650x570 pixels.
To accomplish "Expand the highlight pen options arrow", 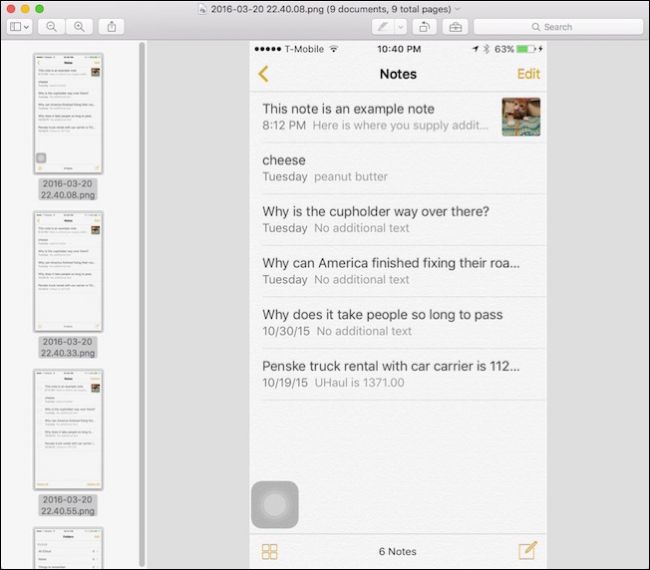I will (400, 27).
